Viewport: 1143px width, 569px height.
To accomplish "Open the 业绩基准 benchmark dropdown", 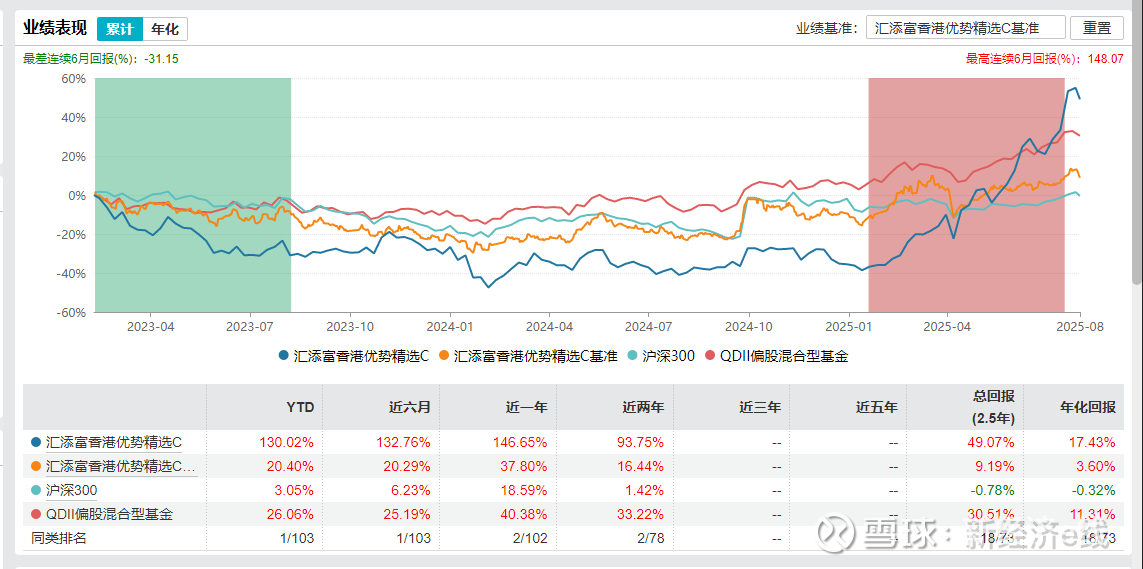I will coord(965,28).
